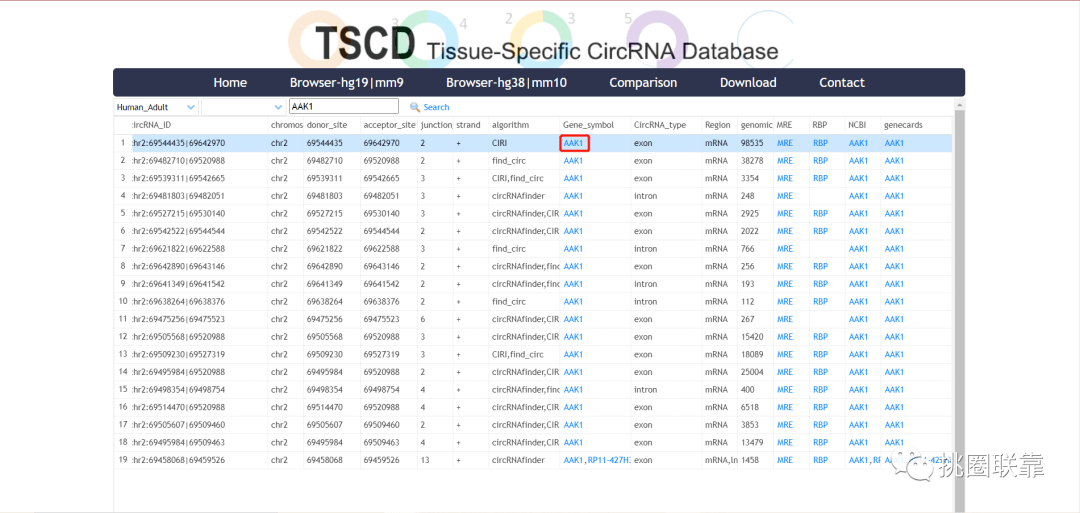Go to the Home menu item

(230, 83)
